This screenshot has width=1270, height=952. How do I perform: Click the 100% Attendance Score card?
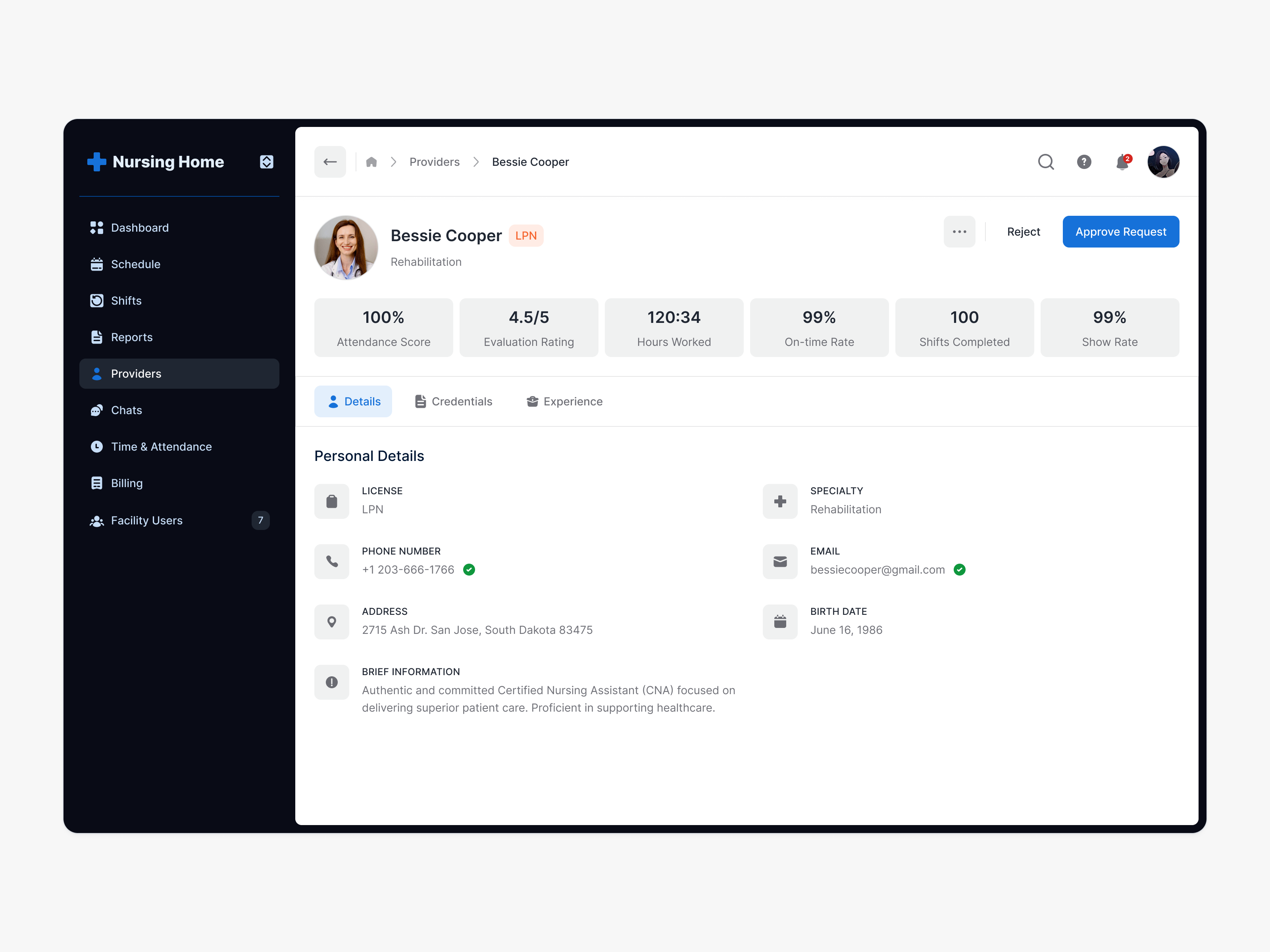383,328
